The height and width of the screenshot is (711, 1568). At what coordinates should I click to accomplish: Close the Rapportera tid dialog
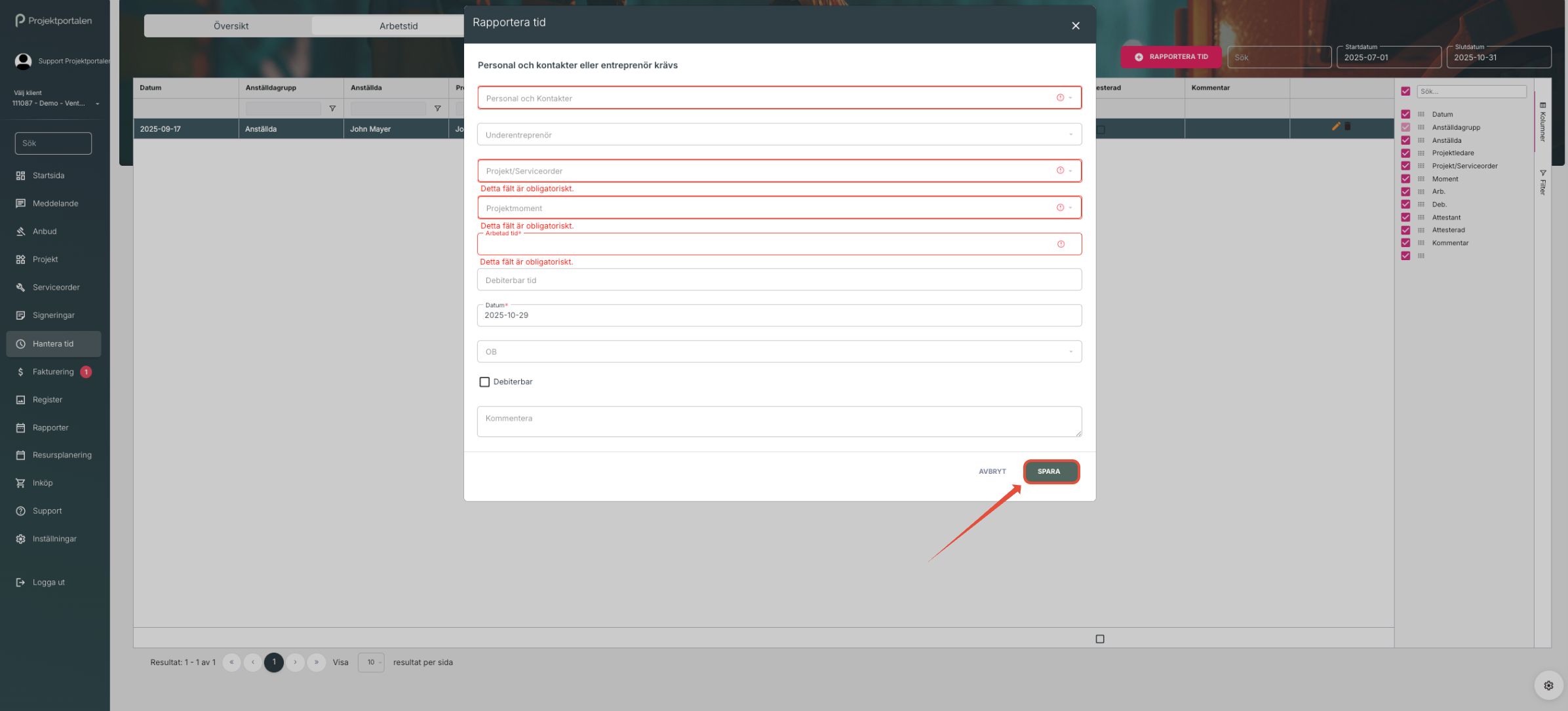pyautogui.click(x=1076, y=26)
